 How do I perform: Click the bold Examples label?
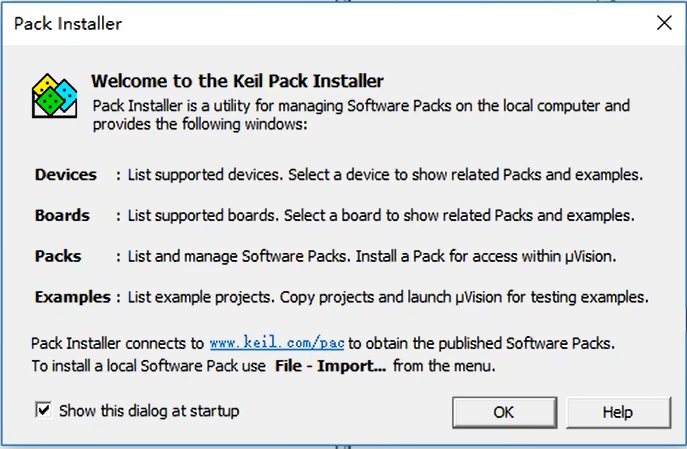click(x=73, y=297)
